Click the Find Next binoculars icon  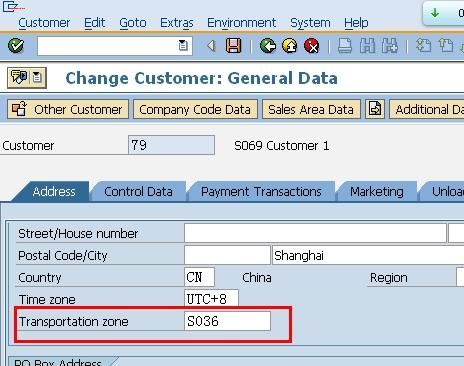click(390, 46)
